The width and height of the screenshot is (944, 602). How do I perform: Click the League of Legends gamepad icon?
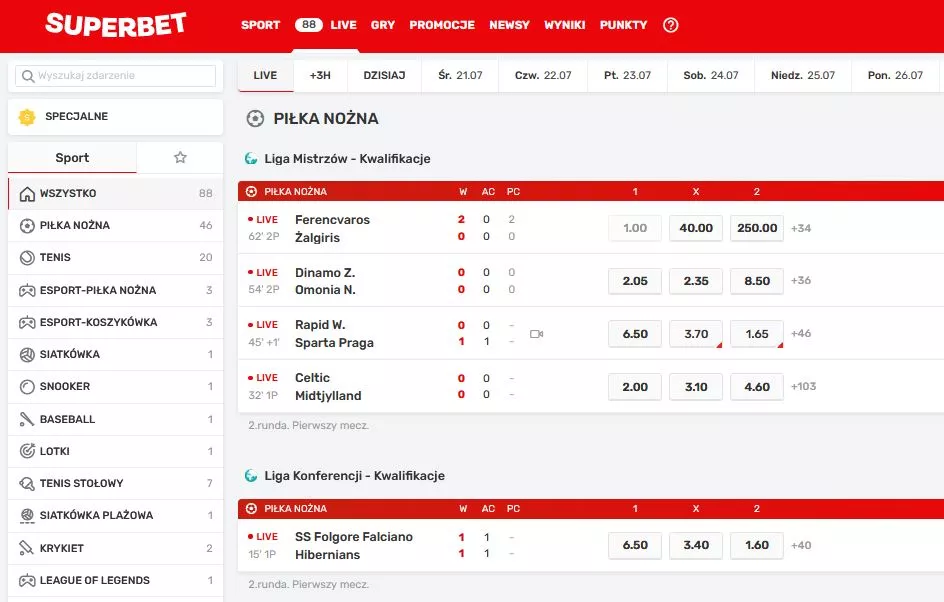(x=27, y=581)
